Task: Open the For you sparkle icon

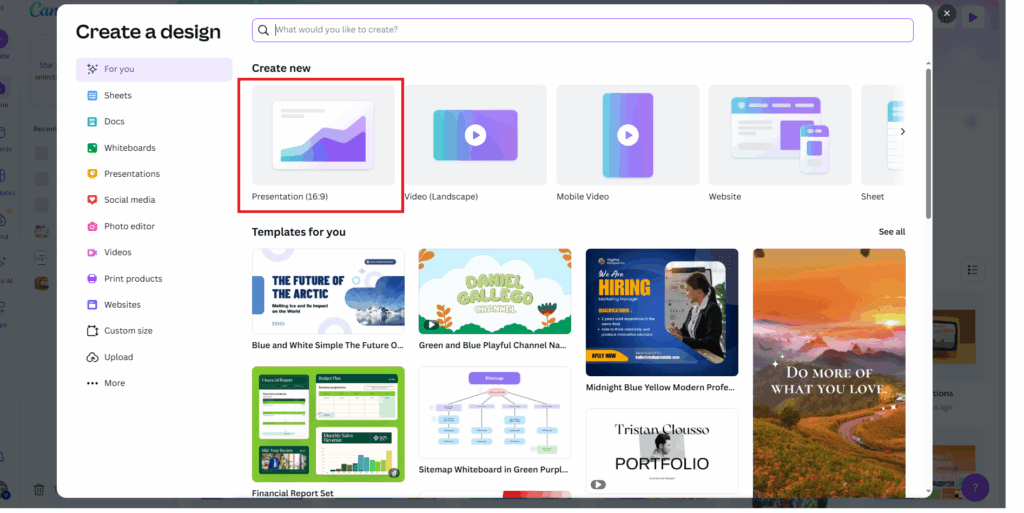Action: point(92,69)
